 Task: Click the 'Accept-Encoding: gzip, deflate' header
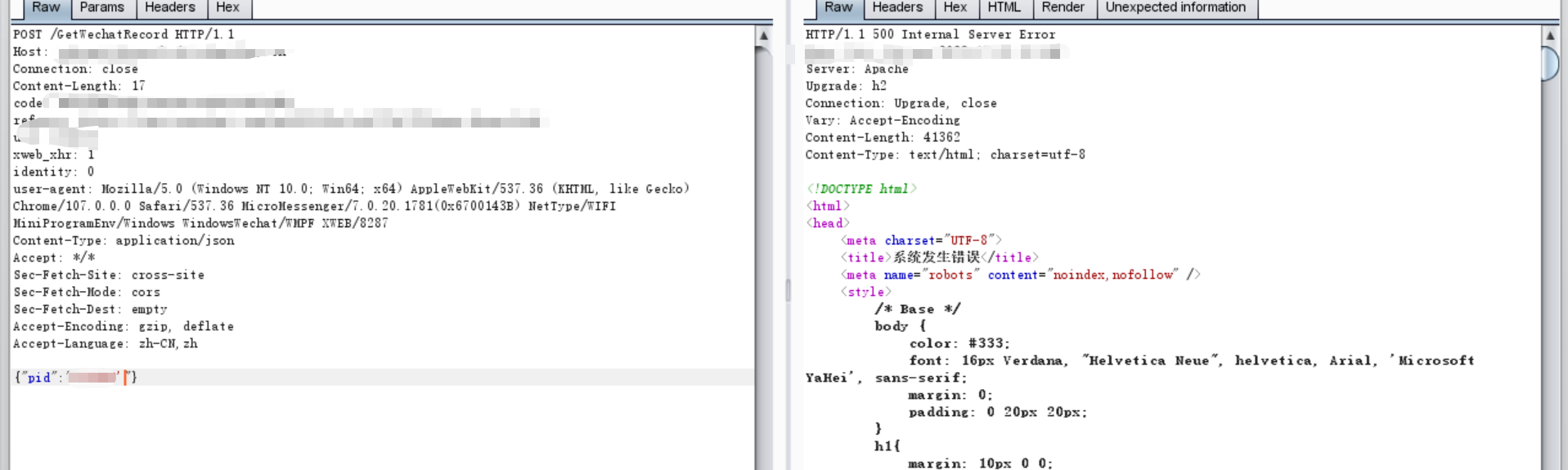(124, 326)
